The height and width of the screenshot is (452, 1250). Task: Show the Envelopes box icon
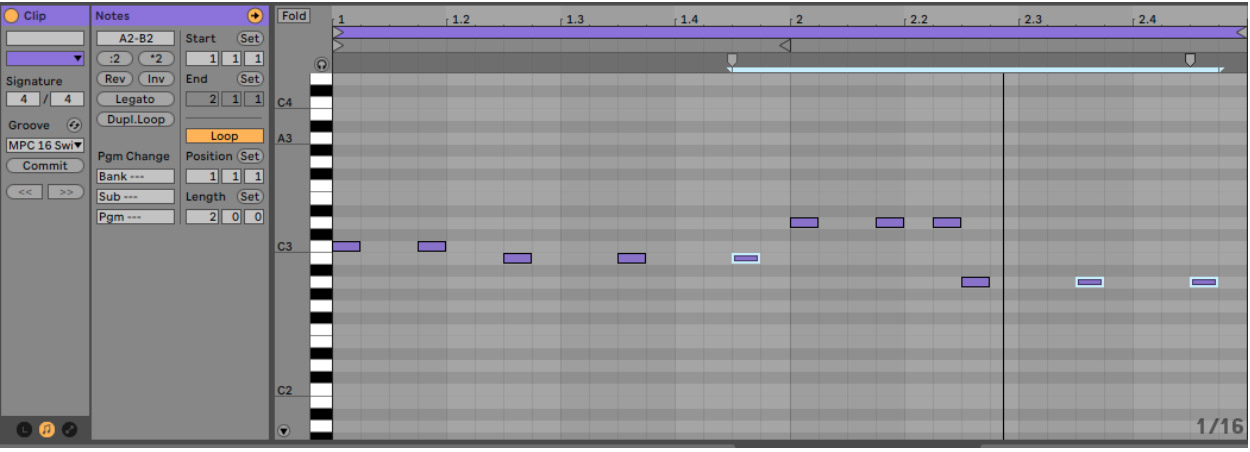point(69,429)
